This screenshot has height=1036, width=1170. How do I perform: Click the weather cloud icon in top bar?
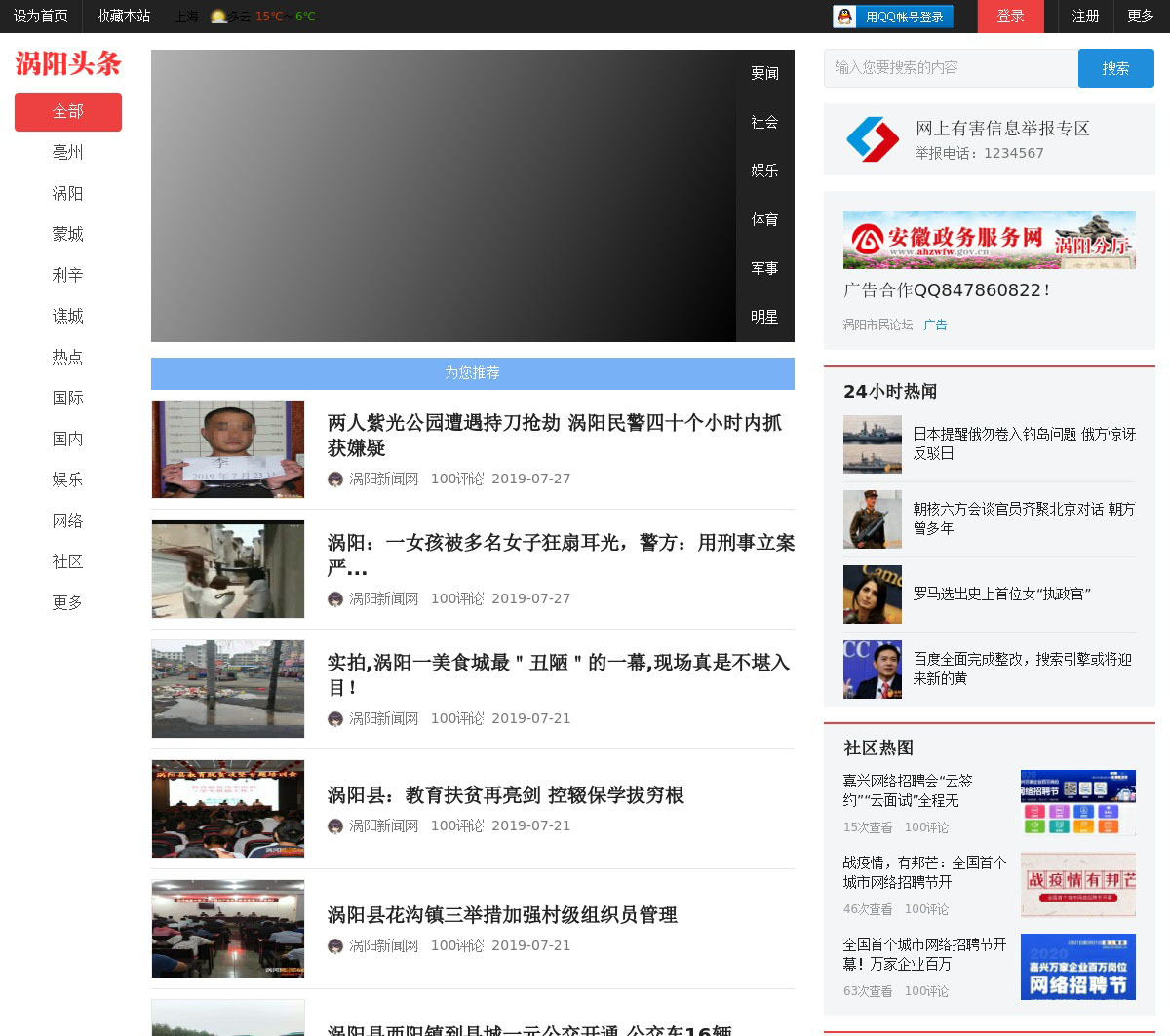218,17
